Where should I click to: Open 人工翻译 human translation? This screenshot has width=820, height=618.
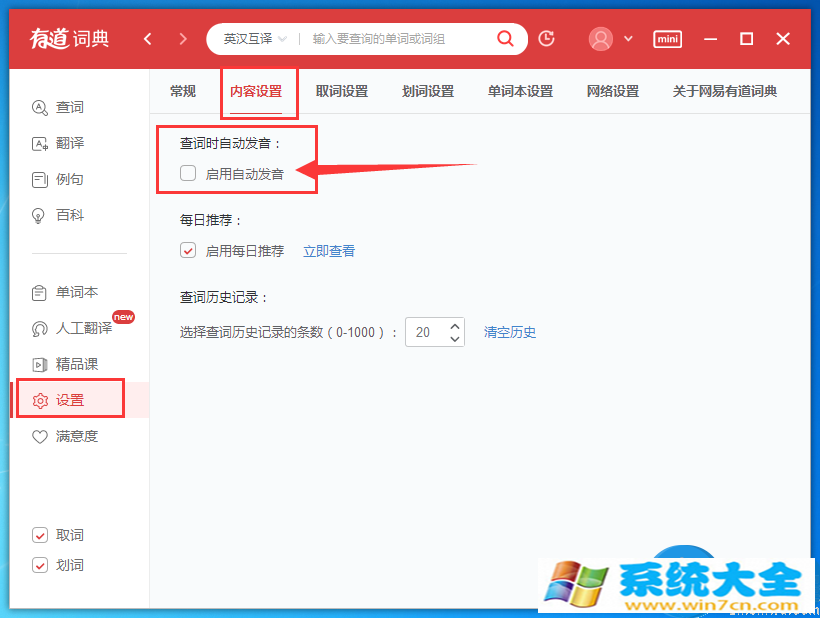coord(82,328)
